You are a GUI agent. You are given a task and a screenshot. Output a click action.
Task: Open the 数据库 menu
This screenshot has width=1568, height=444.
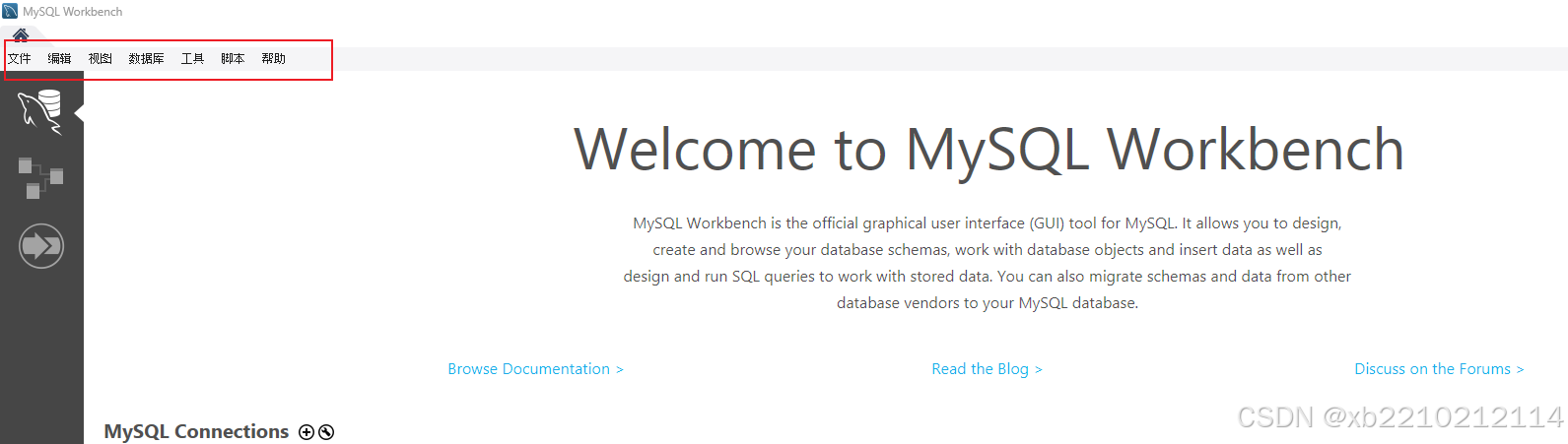[x=147, y=59]
